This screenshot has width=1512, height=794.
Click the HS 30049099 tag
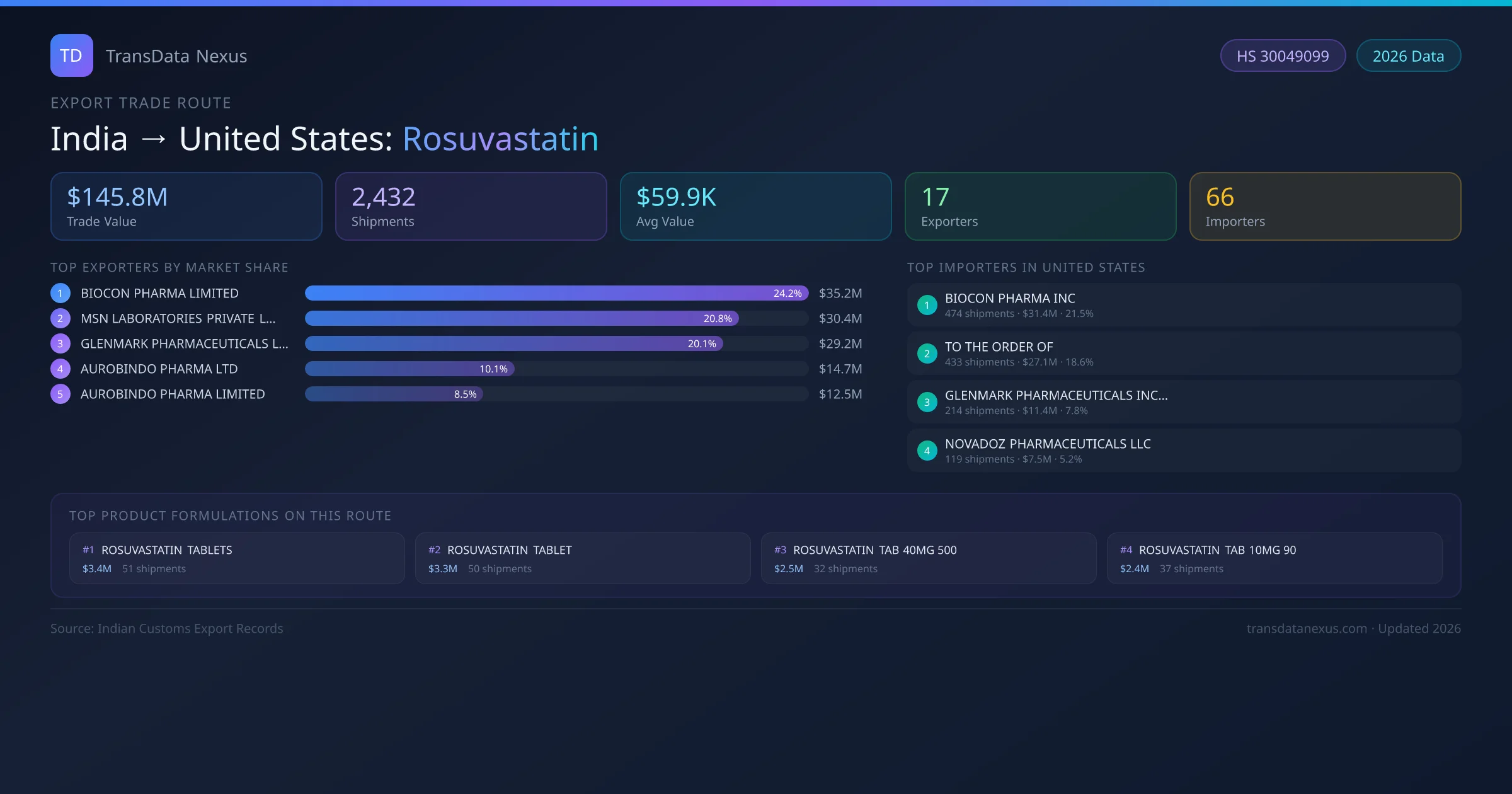pyautogui.click(x=1282, y=56)
